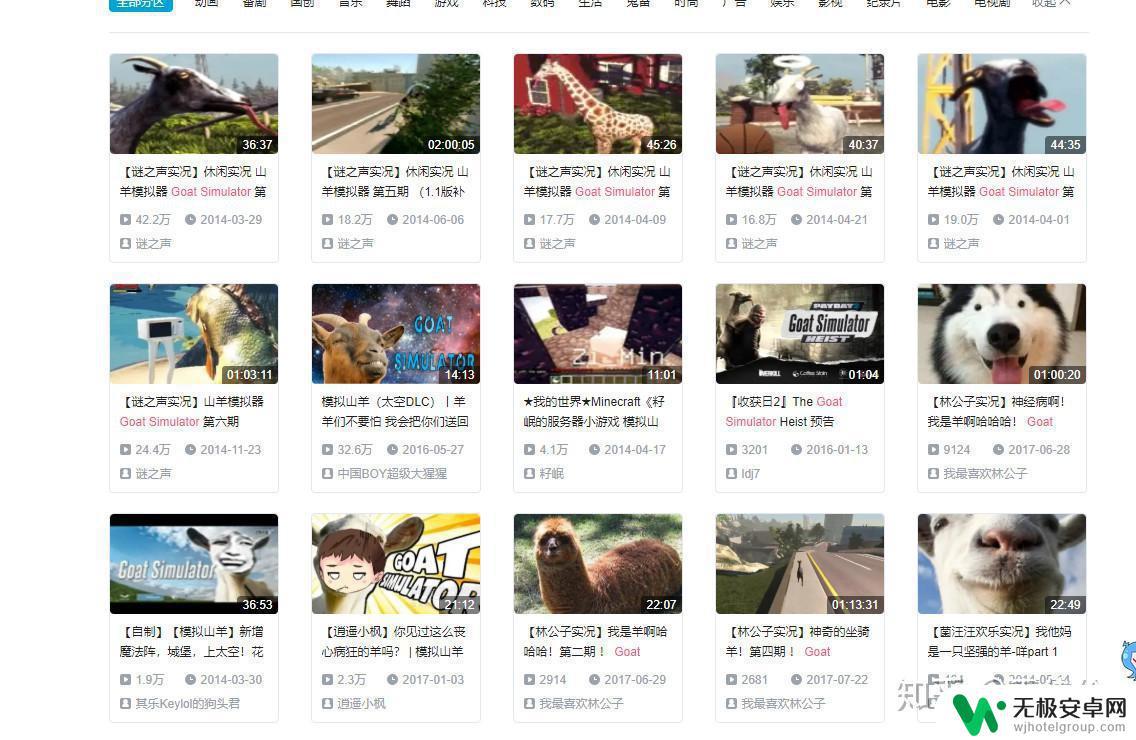Open the【收获日2】The Goat Simulator Heist title
Image resolution: width=1136 pixels, height=740 pixels.
[x=784, y=412]
